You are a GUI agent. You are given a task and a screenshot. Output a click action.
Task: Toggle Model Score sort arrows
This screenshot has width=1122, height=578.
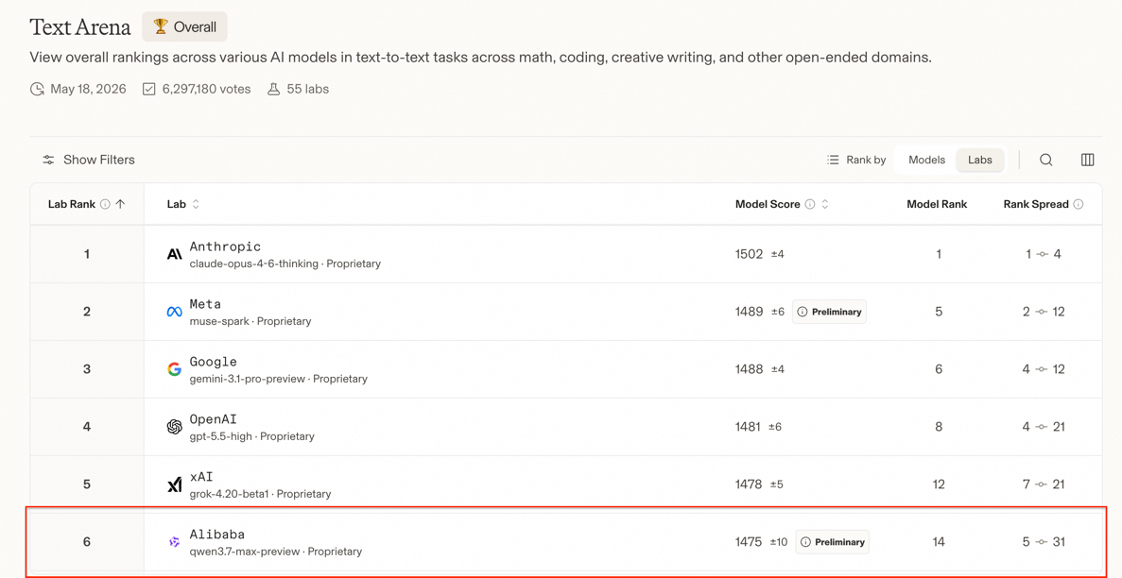(x=824, y=204)
